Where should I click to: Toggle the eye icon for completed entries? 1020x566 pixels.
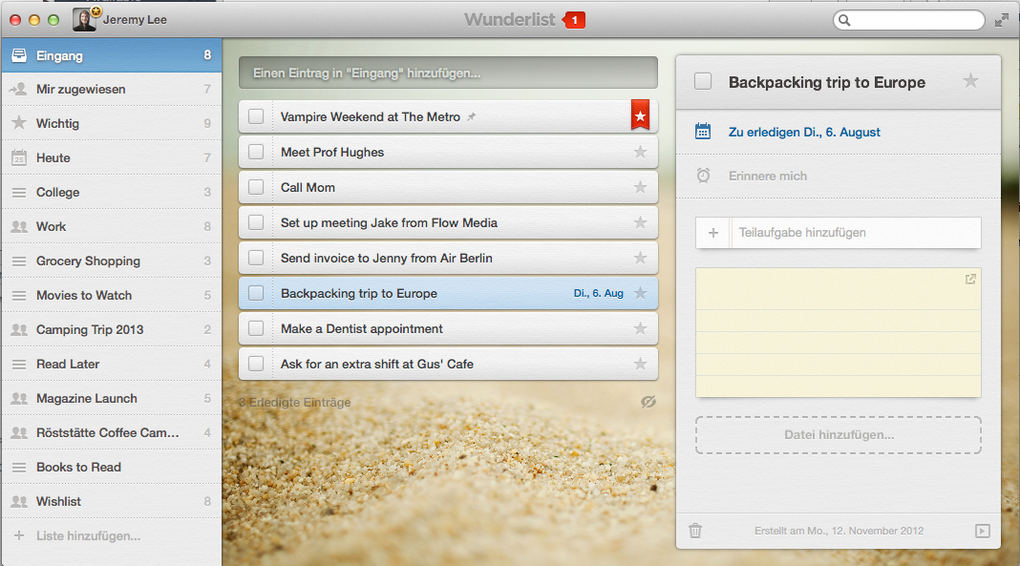tap(648, 402)
